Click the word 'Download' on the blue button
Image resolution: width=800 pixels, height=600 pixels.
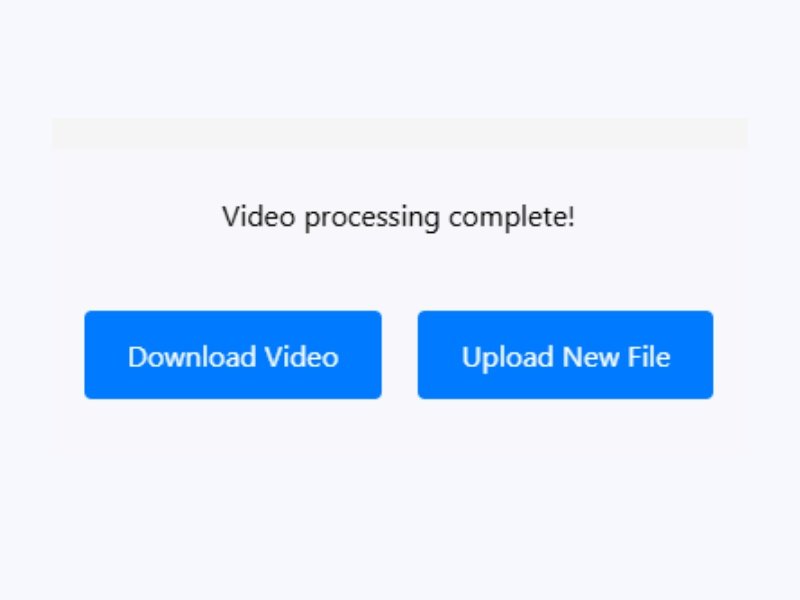pos(191,356)
